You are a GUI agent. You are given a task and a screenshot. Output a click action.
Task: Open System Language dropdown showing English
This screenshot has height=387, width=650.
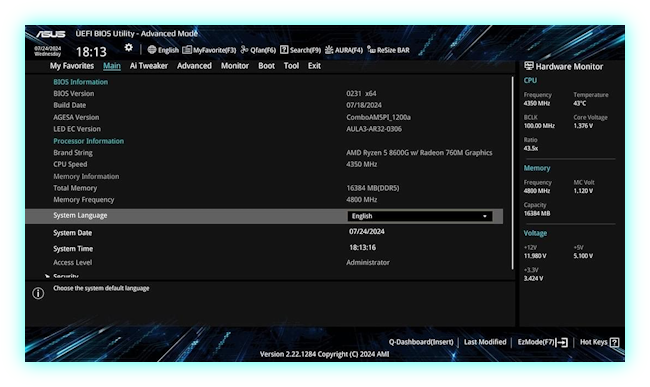(x=420, y=216)
